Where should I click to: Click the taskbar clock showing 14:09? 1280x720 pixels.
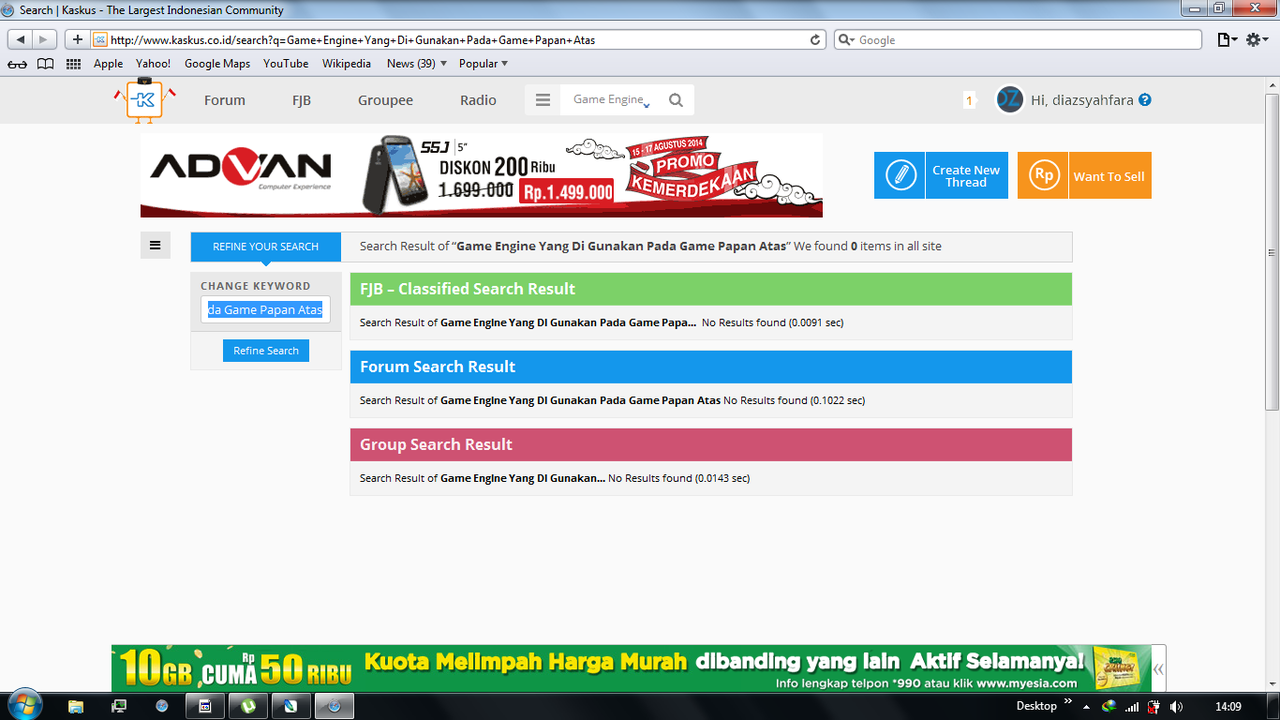coord(1227,706)
